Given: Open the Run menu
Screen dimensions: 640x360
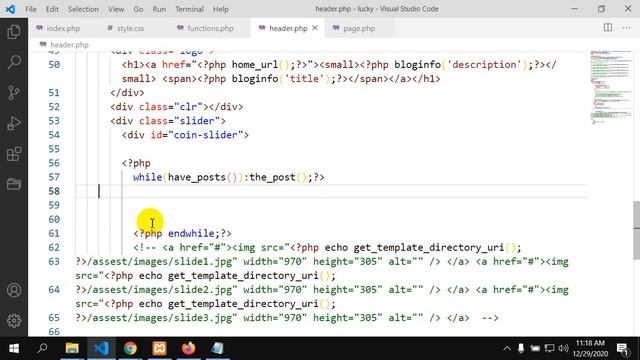Looking at the screenshot, I should point(159,9).
